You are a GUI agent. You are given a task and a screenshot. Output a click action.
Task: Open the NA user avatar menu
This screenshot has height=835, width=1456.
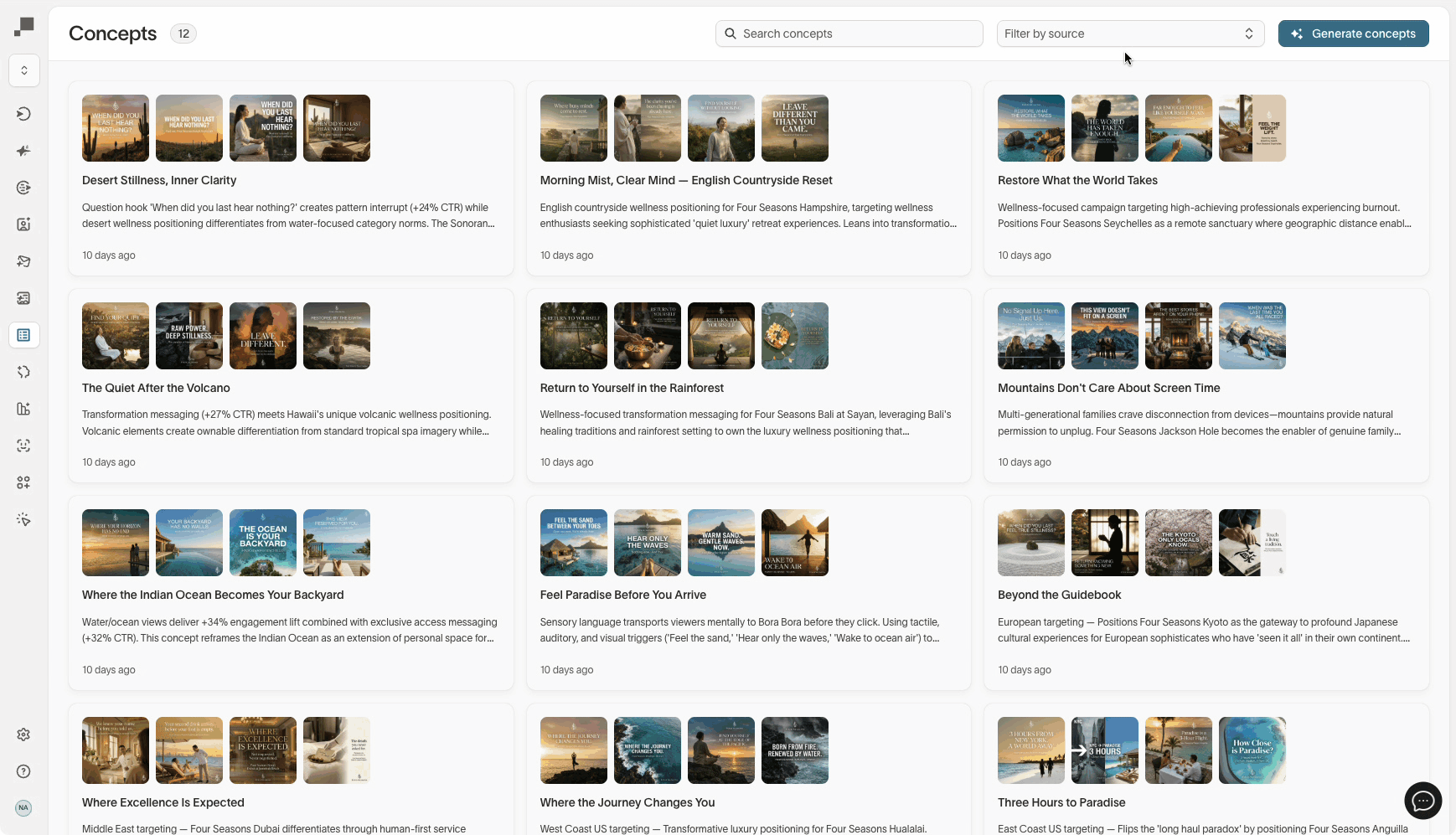[23, 808]
